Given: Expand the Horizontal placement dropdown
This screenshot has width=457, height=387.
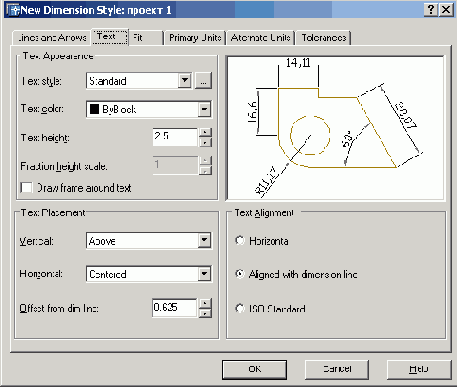Looking at the screenshot, I should click(204, 274).
